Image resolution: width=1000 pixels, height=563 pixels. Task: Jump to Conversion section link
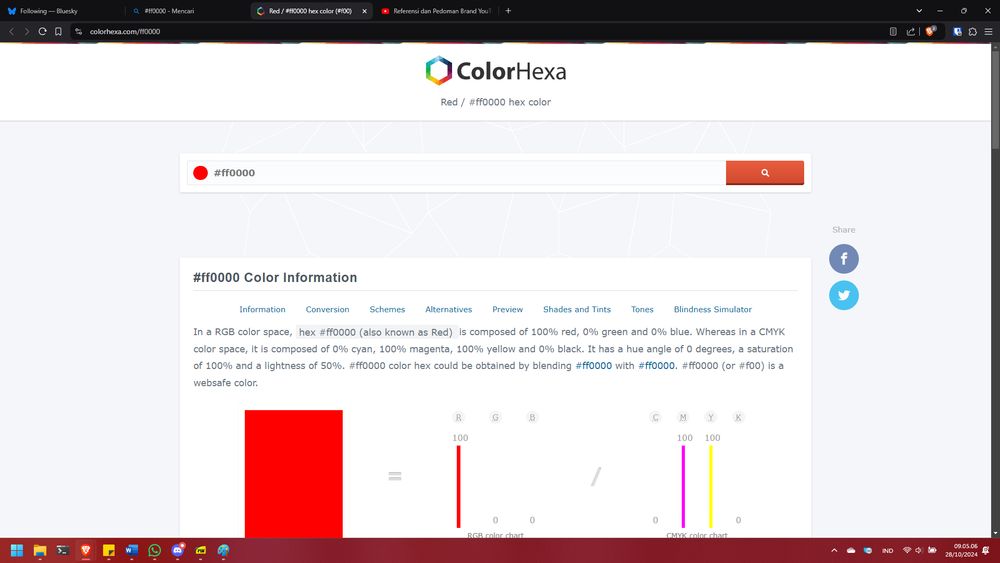pos(327,309)
